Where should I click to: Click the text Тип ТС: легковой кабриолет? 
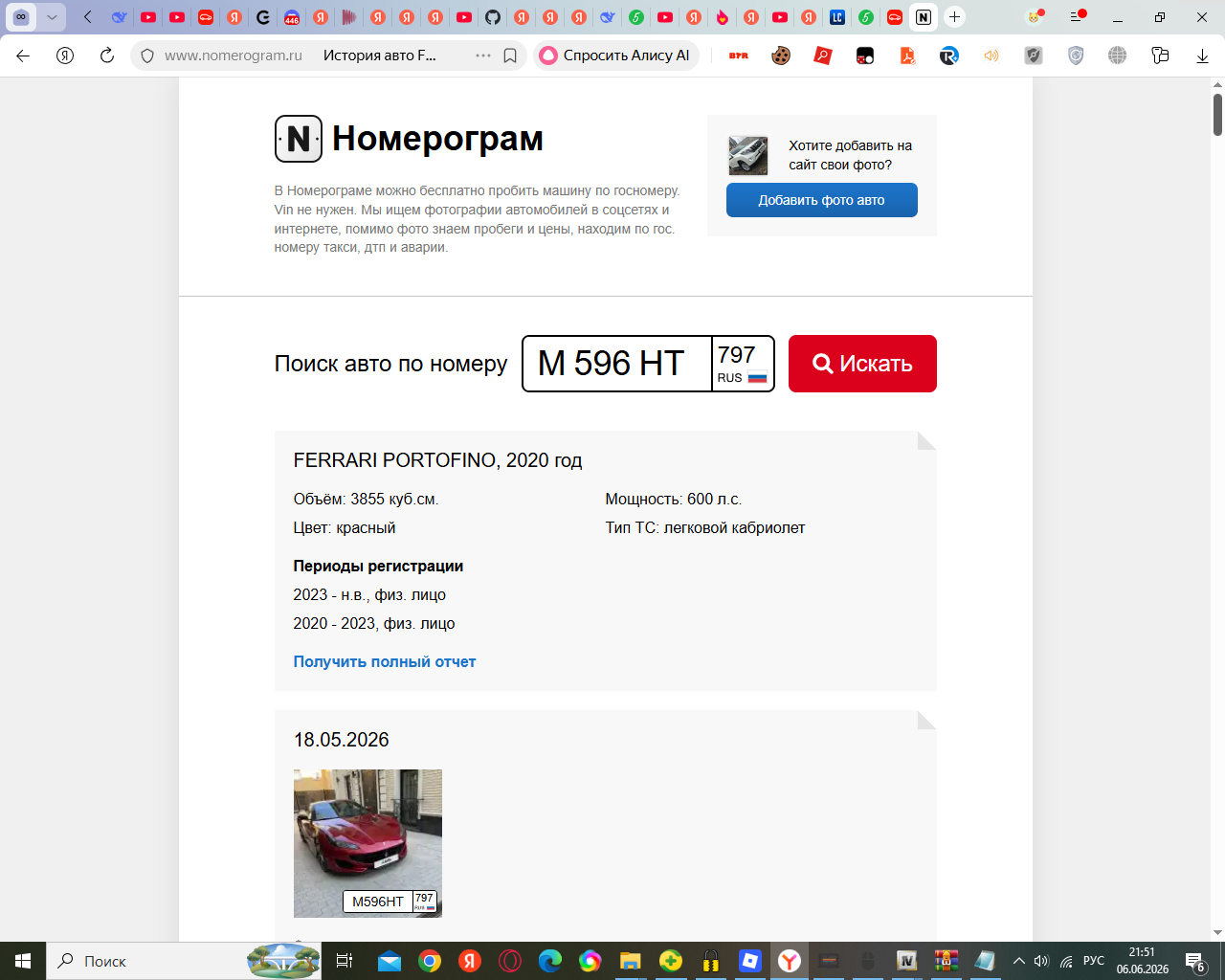coord(705,527)
